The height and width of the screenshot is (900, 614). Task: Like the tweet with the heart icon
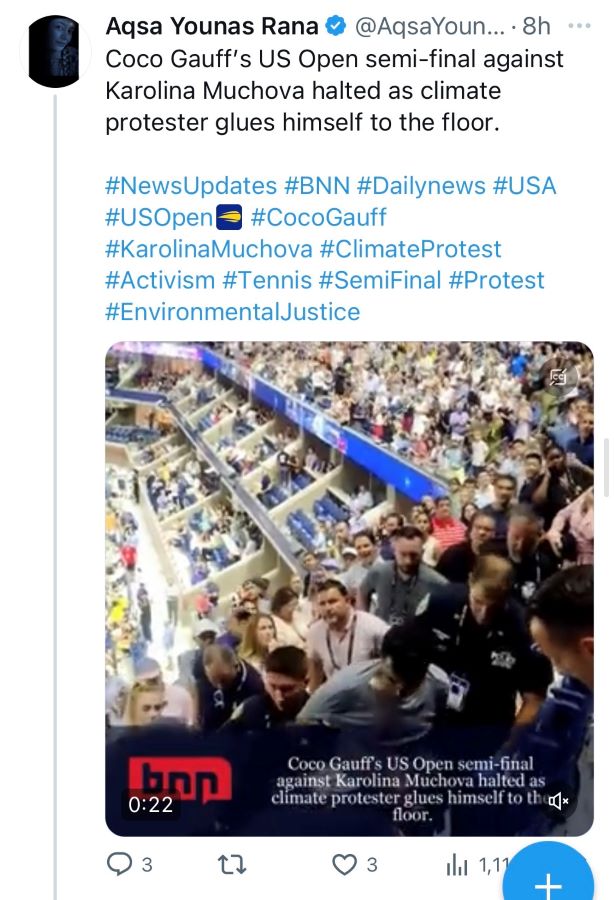[x=344, y=864]
